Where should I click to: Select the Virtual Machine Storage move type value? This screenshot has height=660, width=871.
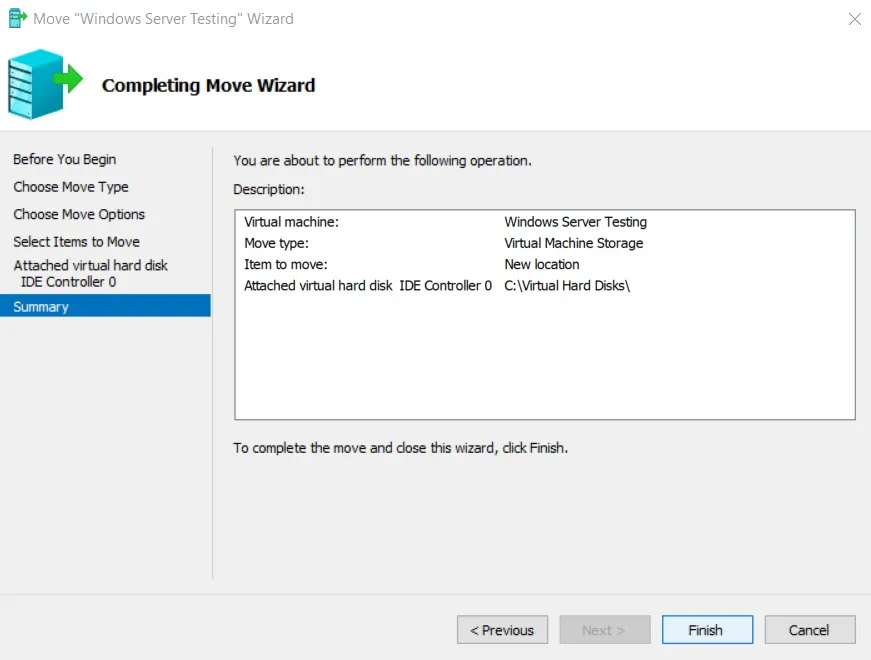click(573, 243)
